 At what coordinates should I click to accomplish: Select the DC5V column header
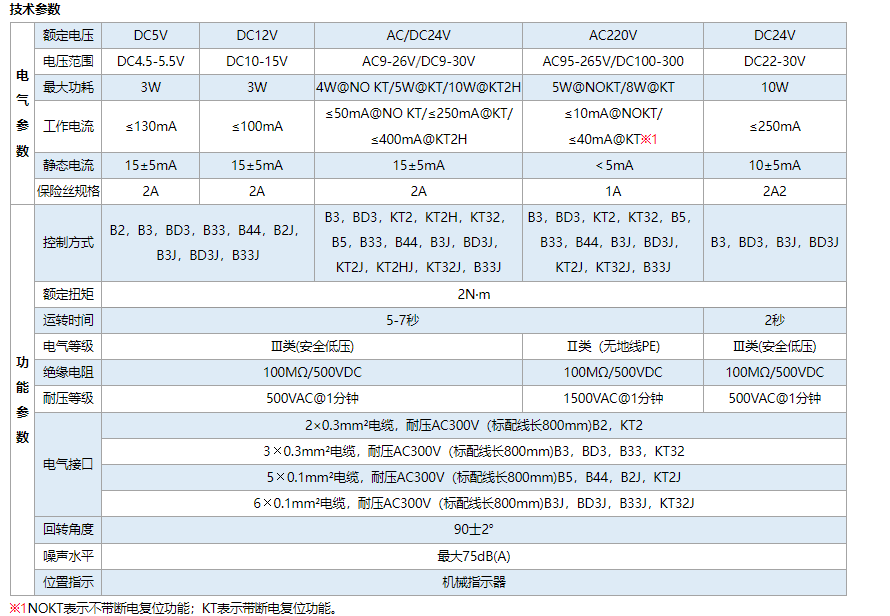coord(150,35)
